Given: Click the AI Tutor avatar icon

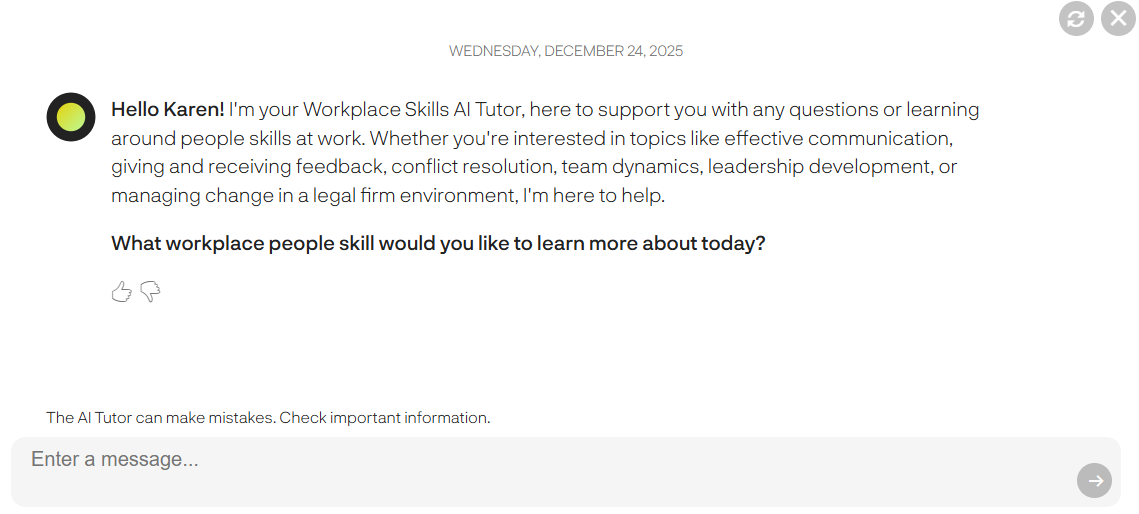Looking at the screenshot, I should (71, 117).
